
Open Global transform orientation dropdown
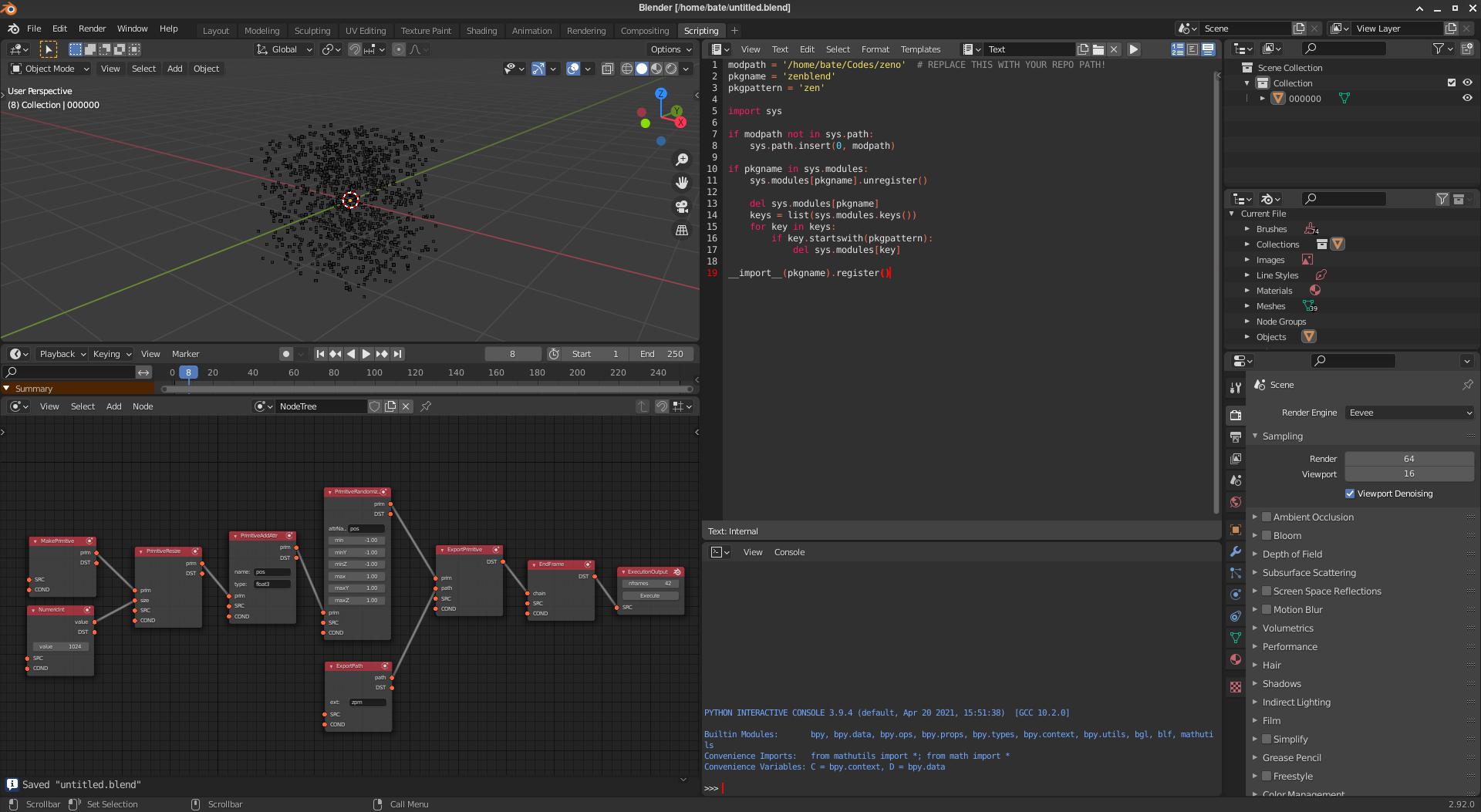point(284,49)
